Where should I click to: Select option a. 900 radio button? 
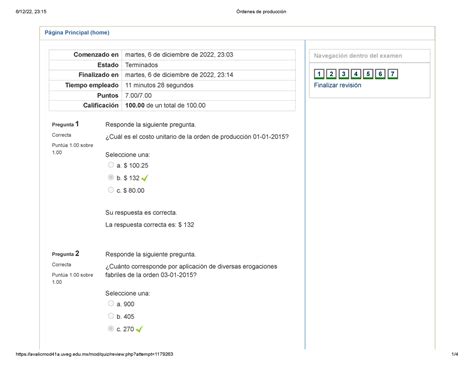[111, 303]
